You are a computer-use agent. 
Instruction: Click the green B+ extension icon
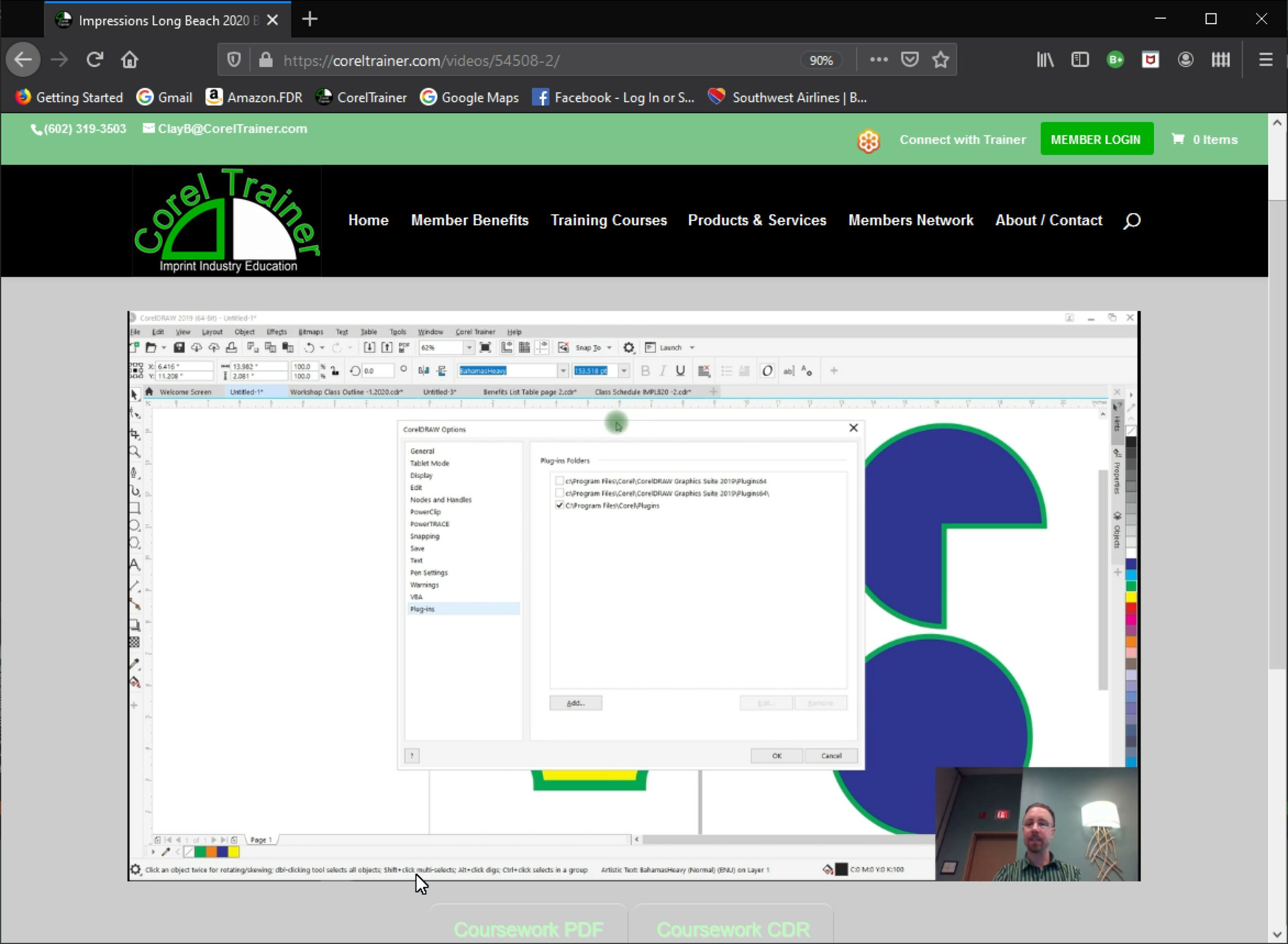(1115, 59)
